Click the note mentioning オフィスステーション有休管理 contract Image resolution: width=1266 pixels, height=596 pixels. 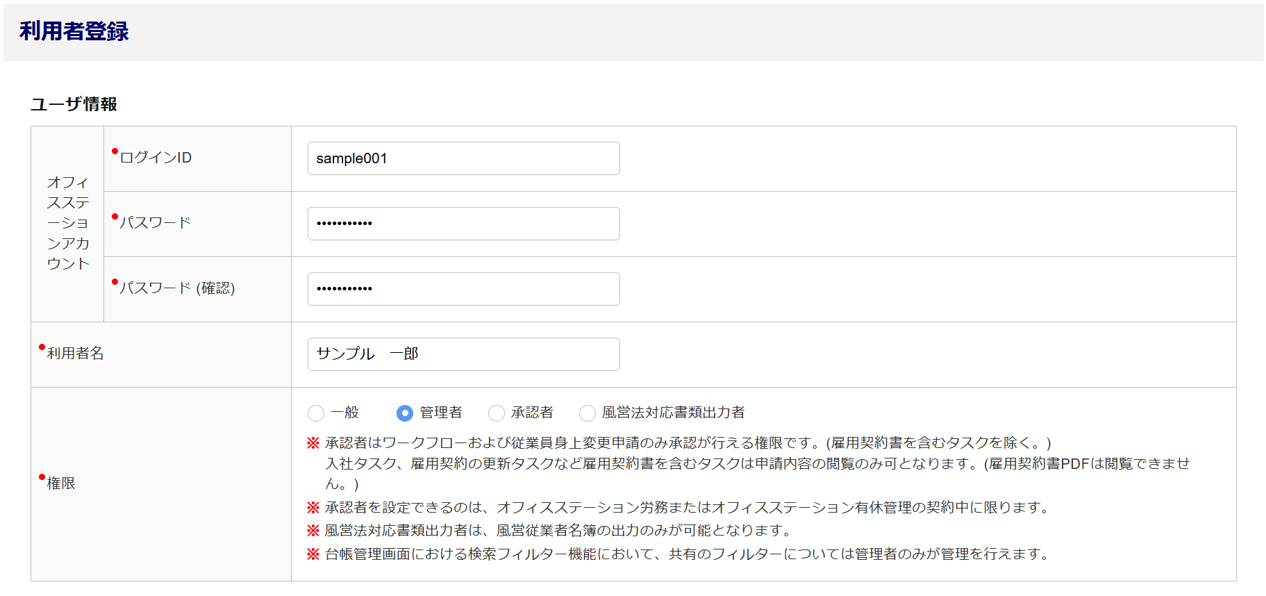(x=686, y=507)
